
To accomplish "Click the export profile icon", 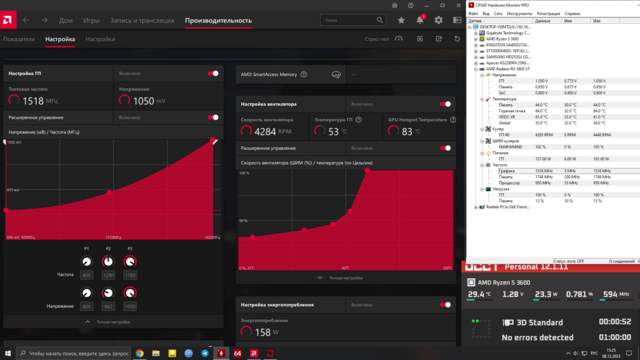I will 439,39.
